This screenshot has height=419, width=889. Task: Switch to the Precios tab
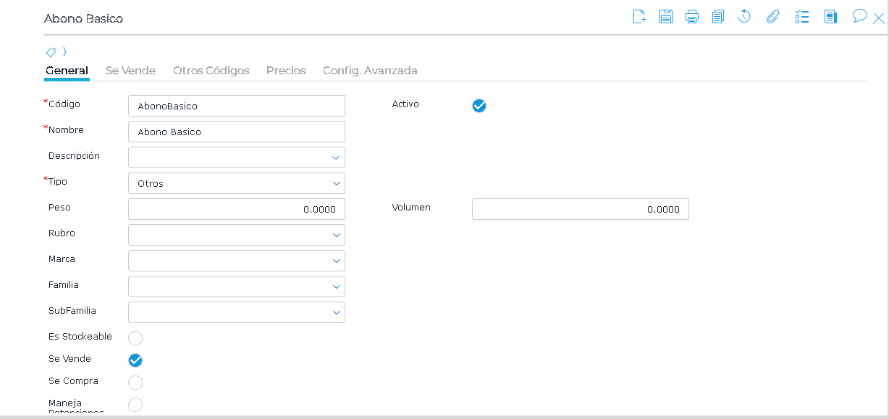coord(286,71)
